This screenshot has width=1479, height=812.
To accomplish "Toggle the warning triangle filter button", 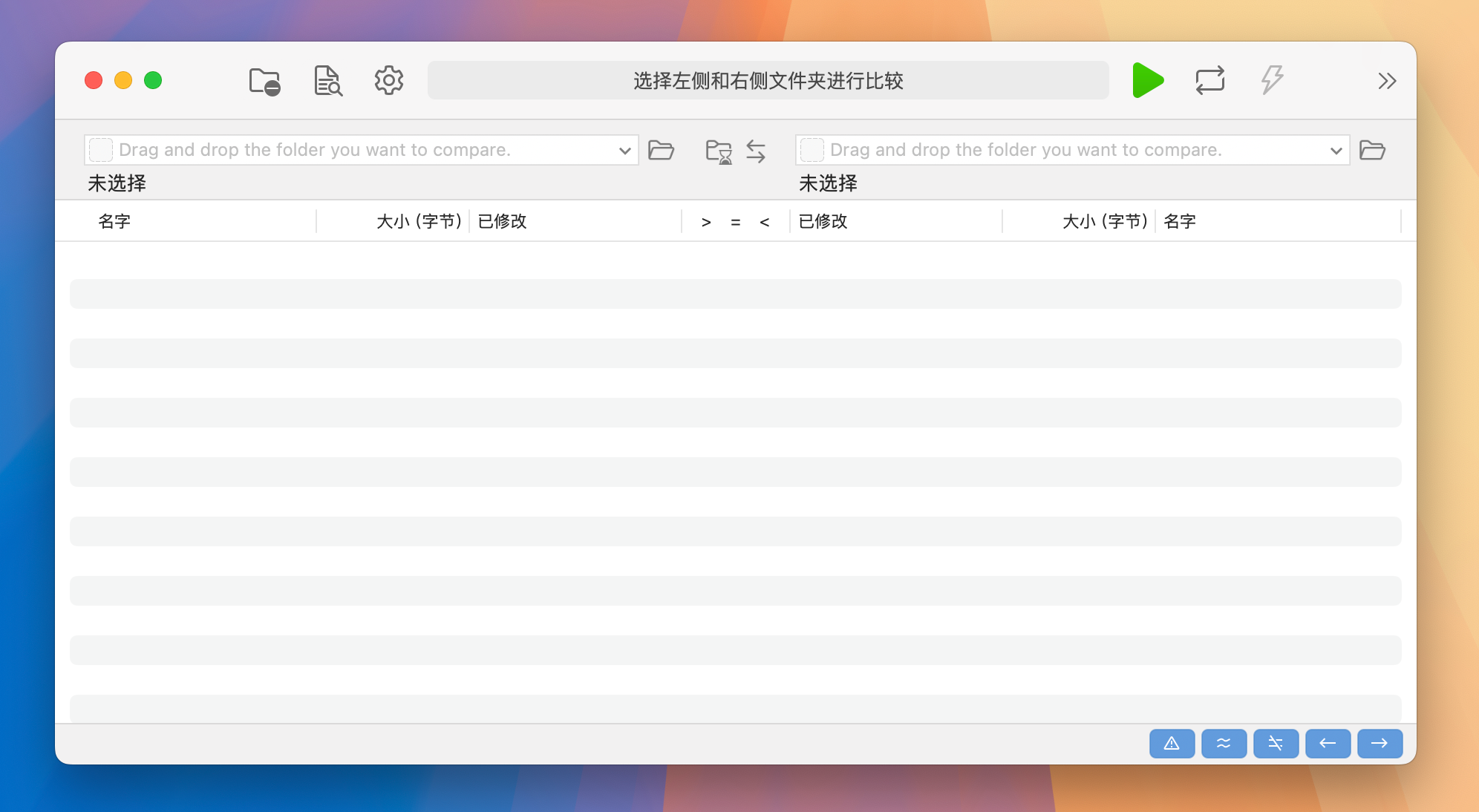I will click(1172, 743).
